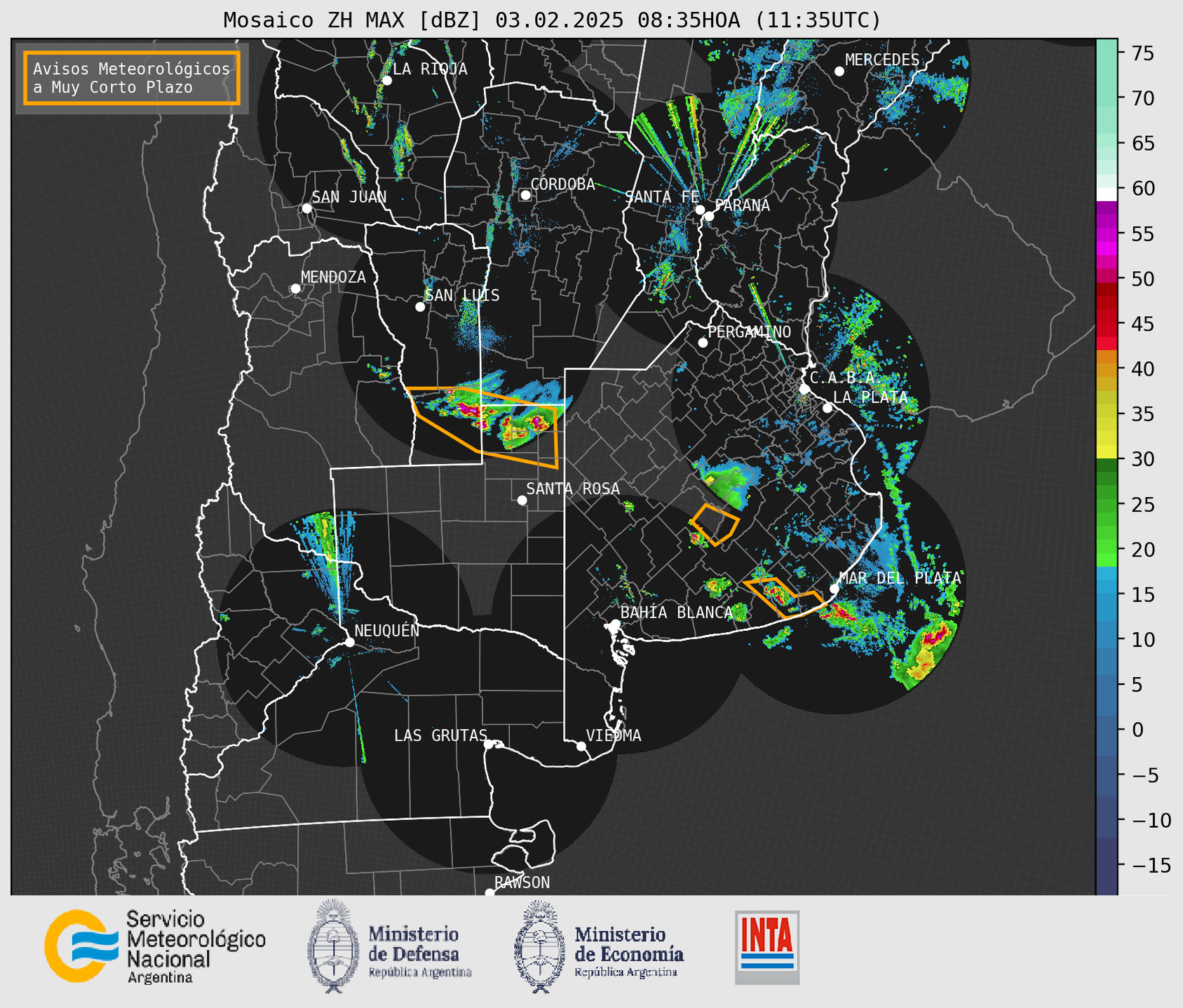Click the La Rioja city marker
1183x1008 pixels.
click(x=386, y=81)
